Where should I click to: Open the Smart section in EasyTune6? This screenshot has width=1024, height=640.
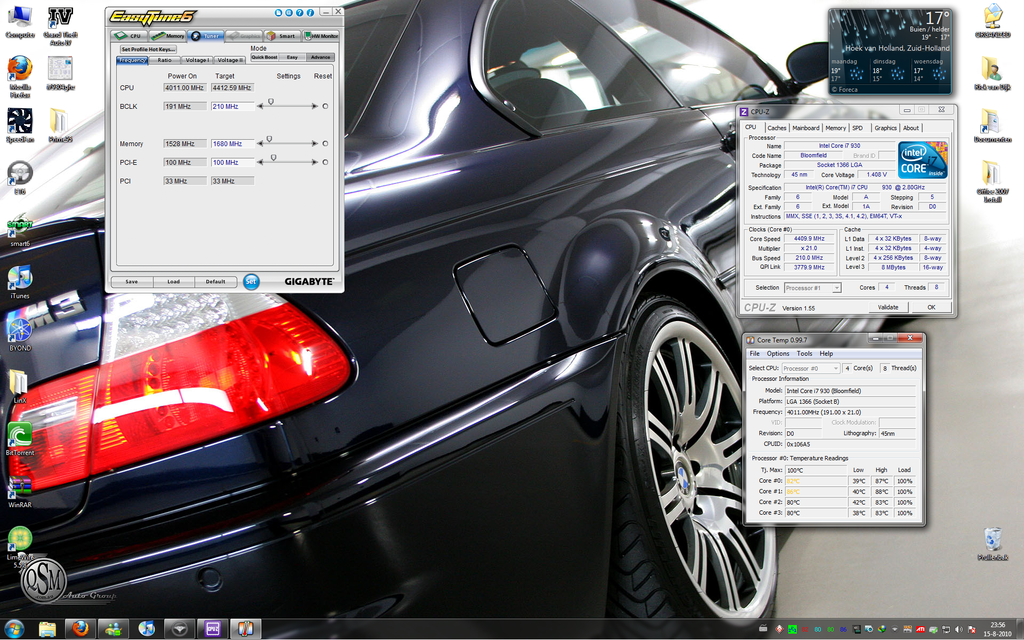(287, 35)
